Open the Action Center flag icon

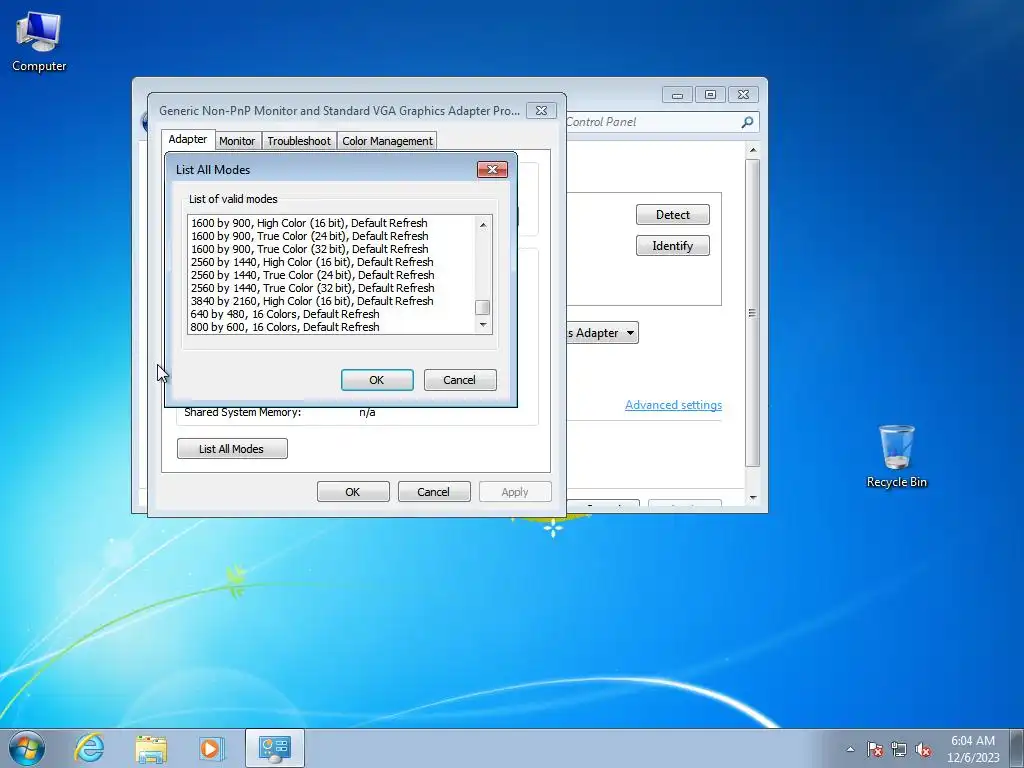coord(874,749)
